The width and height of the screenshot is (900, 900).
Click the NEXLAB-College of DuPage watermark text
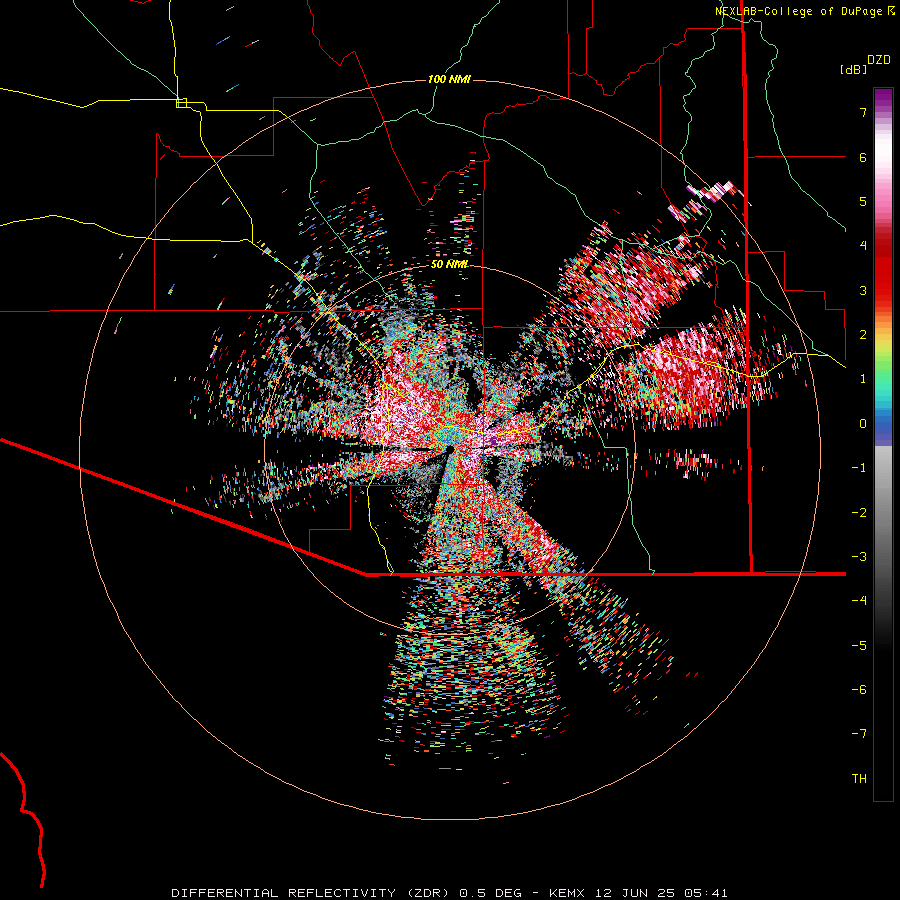[805, 11]
